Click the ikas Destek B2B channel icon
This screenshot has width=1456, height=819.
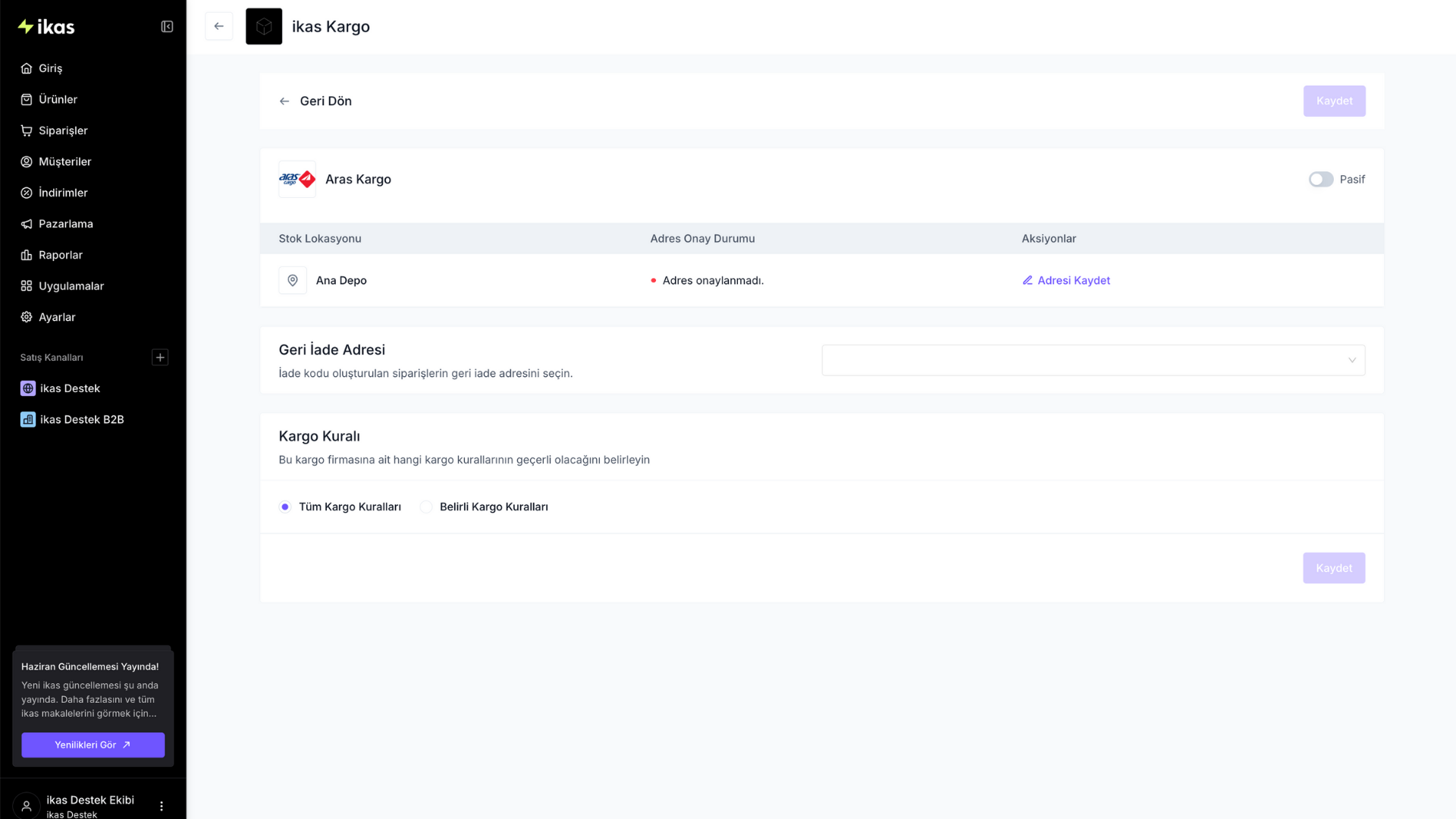coord(28,419)
